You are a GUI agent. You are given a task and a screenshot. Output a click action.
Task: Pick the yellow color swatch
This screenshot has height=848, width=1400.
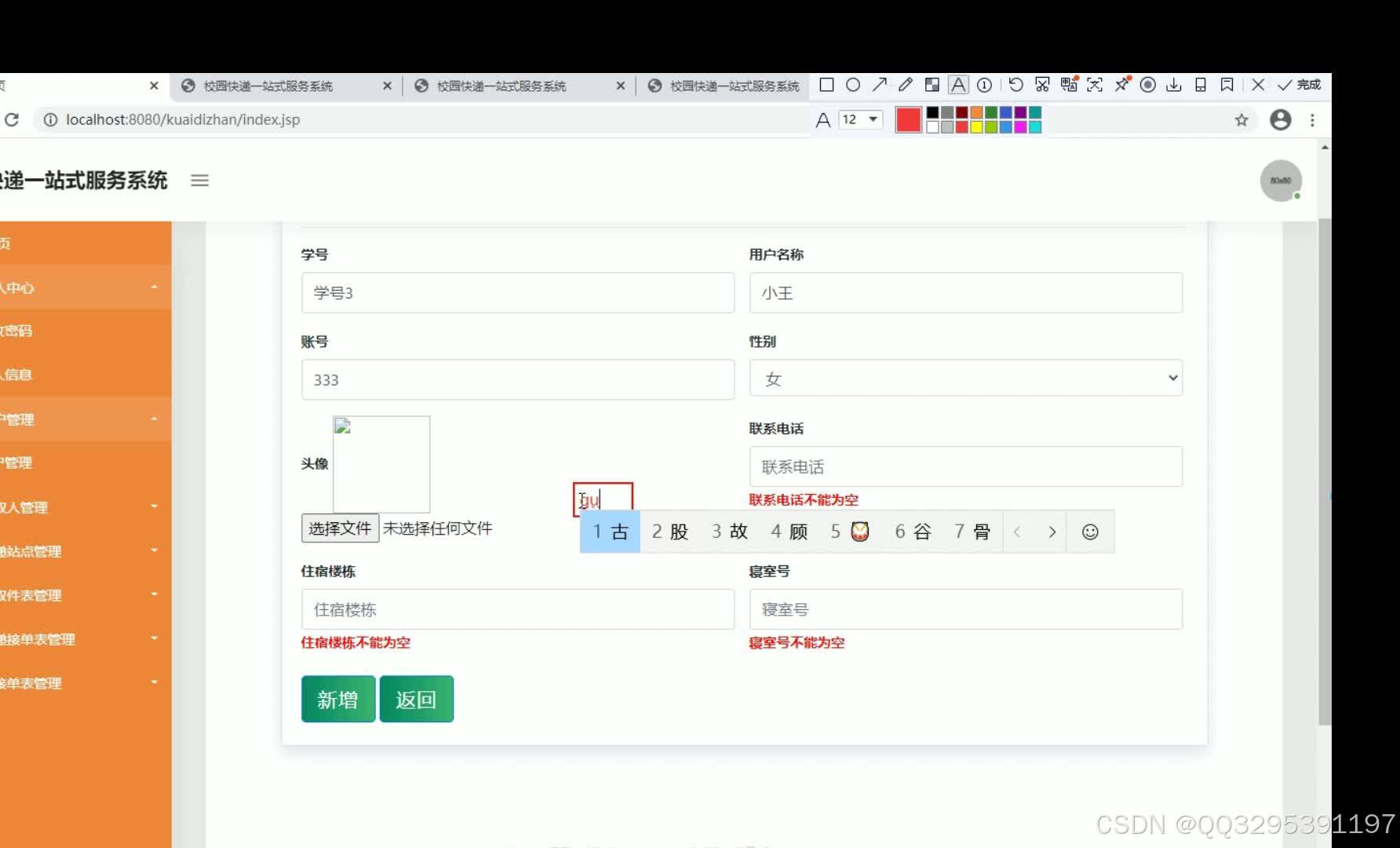click(x=976, y=127)
